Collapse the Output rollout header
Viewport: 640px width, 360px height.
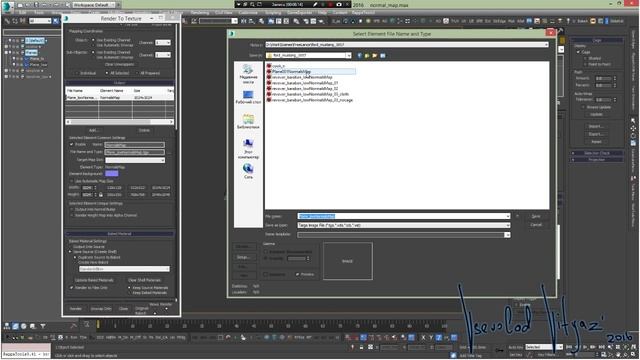click(x=120, y=83)
